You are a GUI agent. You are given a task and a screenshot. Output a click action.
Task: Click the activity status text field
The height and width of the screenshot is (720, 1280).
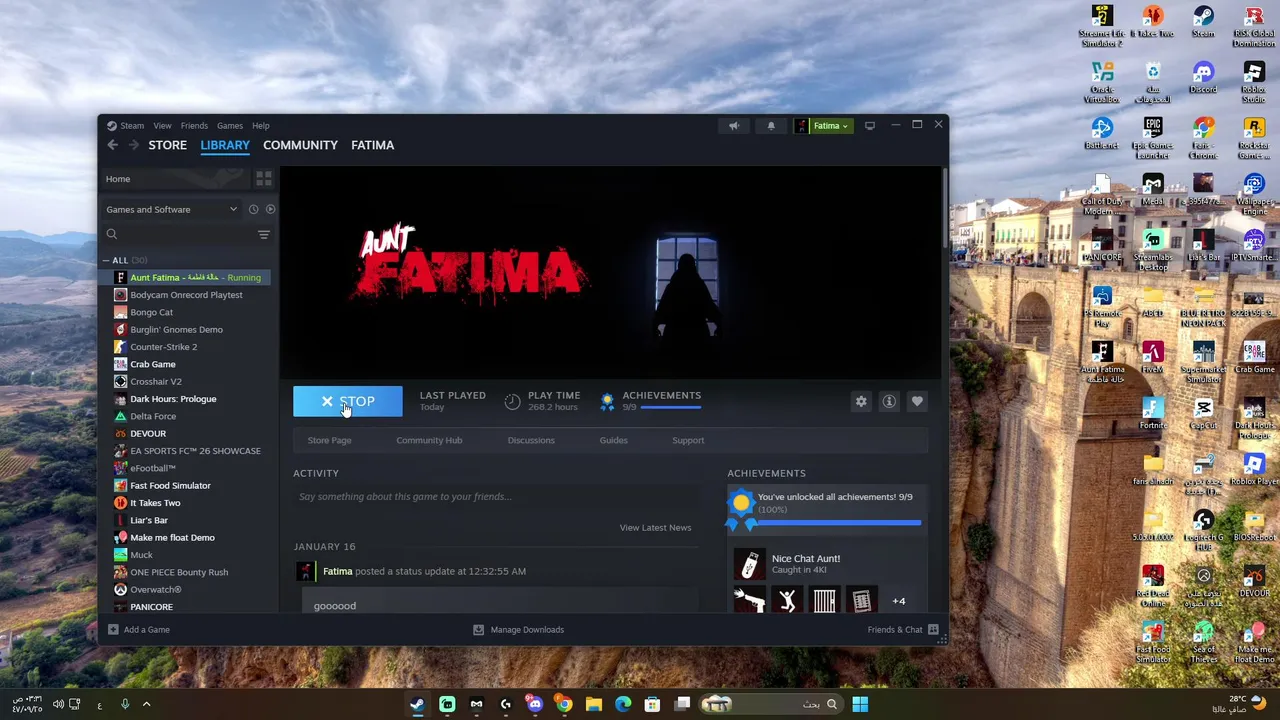(x=496, y=496)
